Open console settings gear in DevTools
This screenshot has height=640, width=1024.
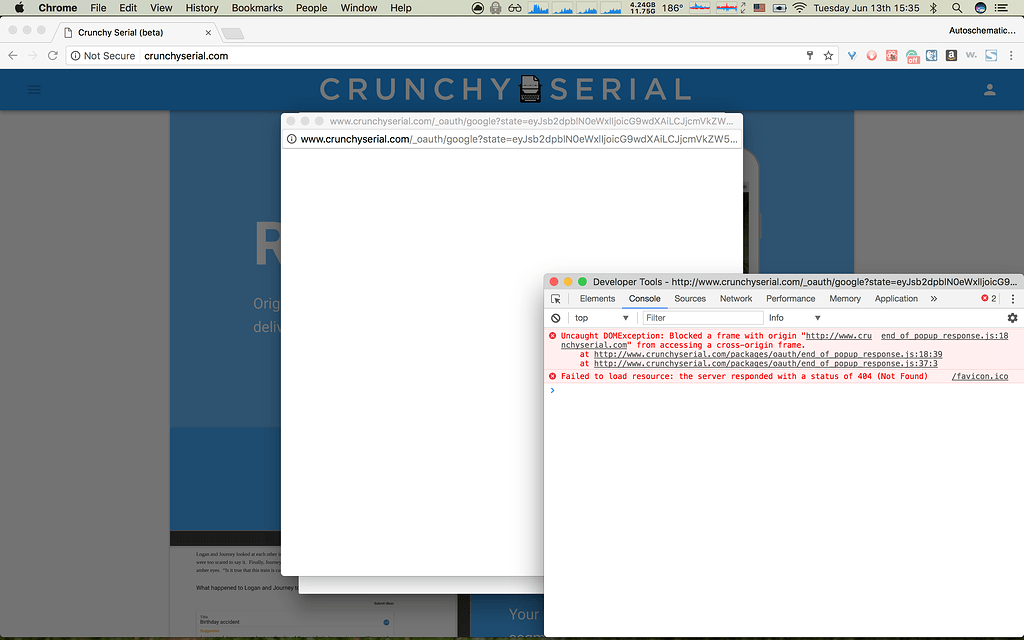(1012, 318)
